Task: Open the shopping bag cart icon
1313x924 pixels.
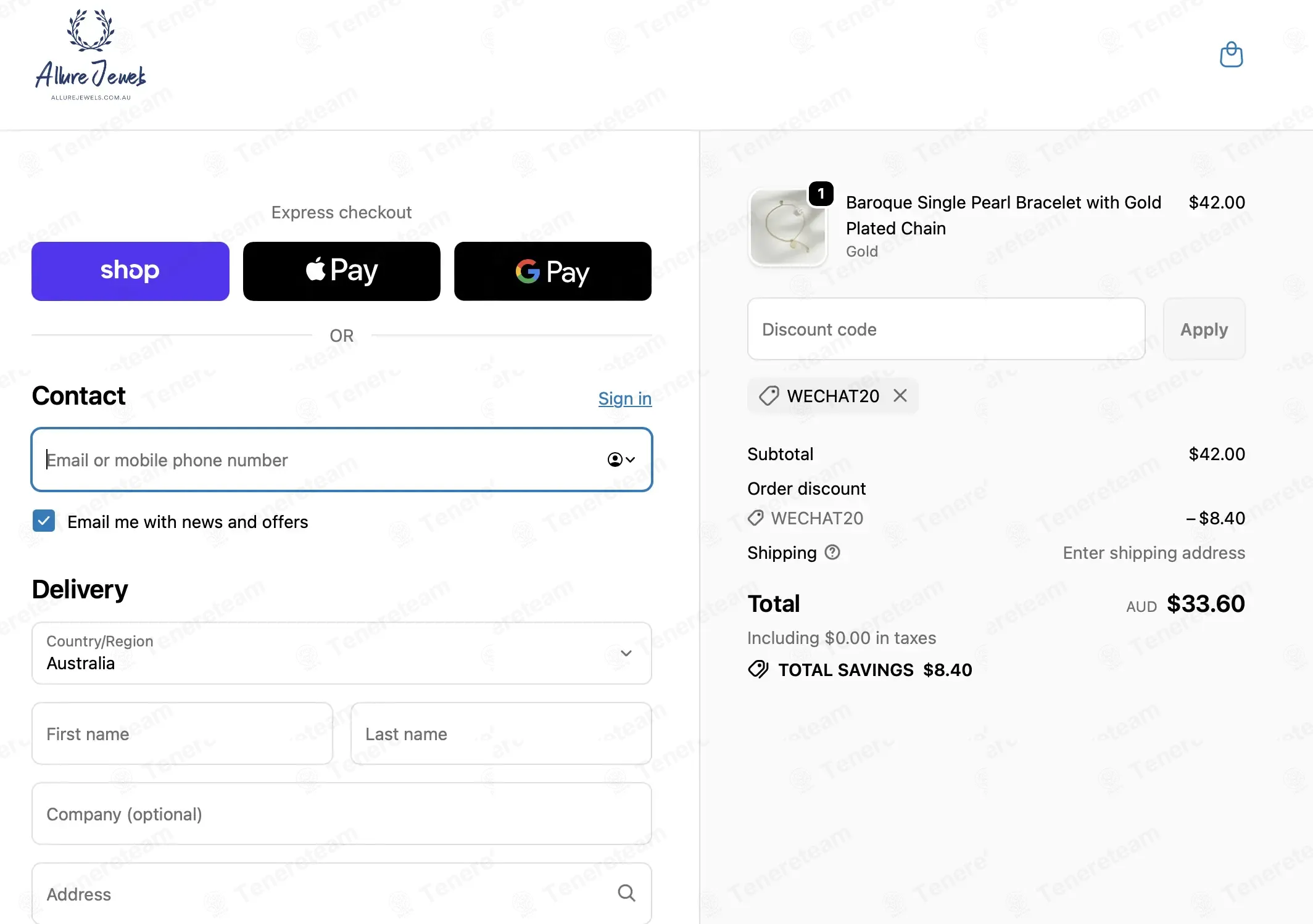Action: tap(1231, 55)
